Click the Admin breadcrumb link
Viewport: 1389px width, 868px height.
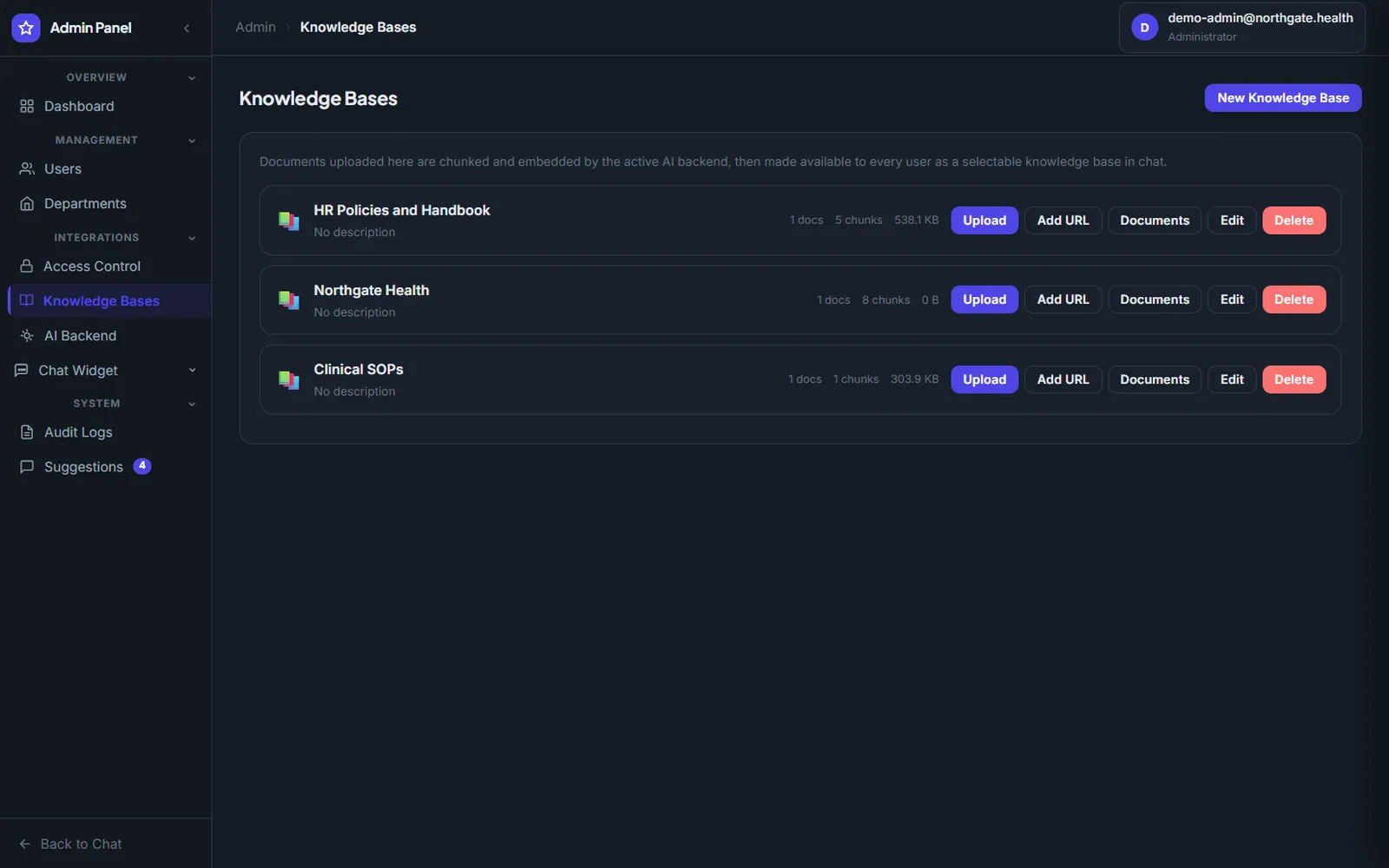(255, 28)
